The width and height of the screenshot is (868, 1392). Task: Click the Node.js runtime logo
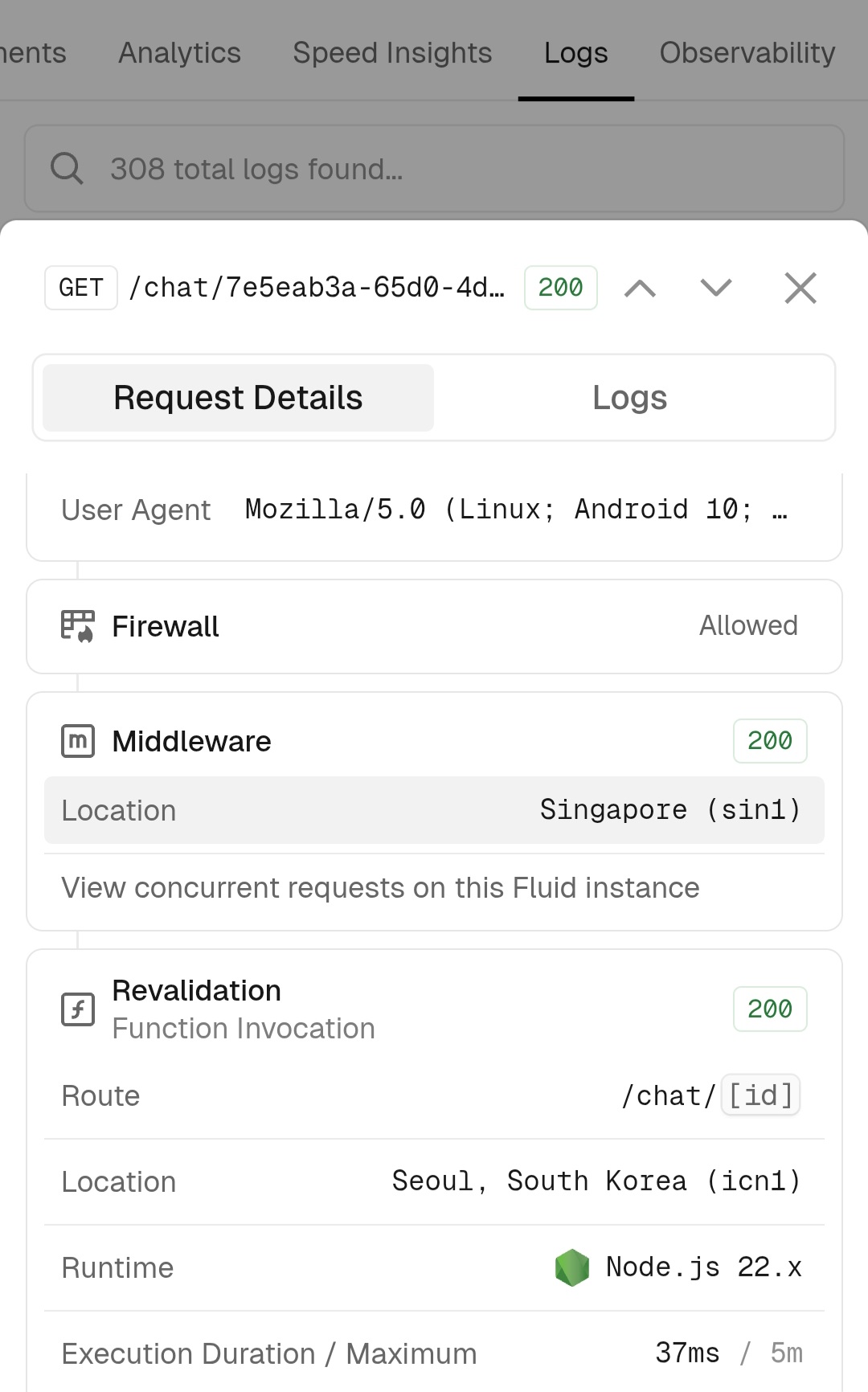point(572,1267)
